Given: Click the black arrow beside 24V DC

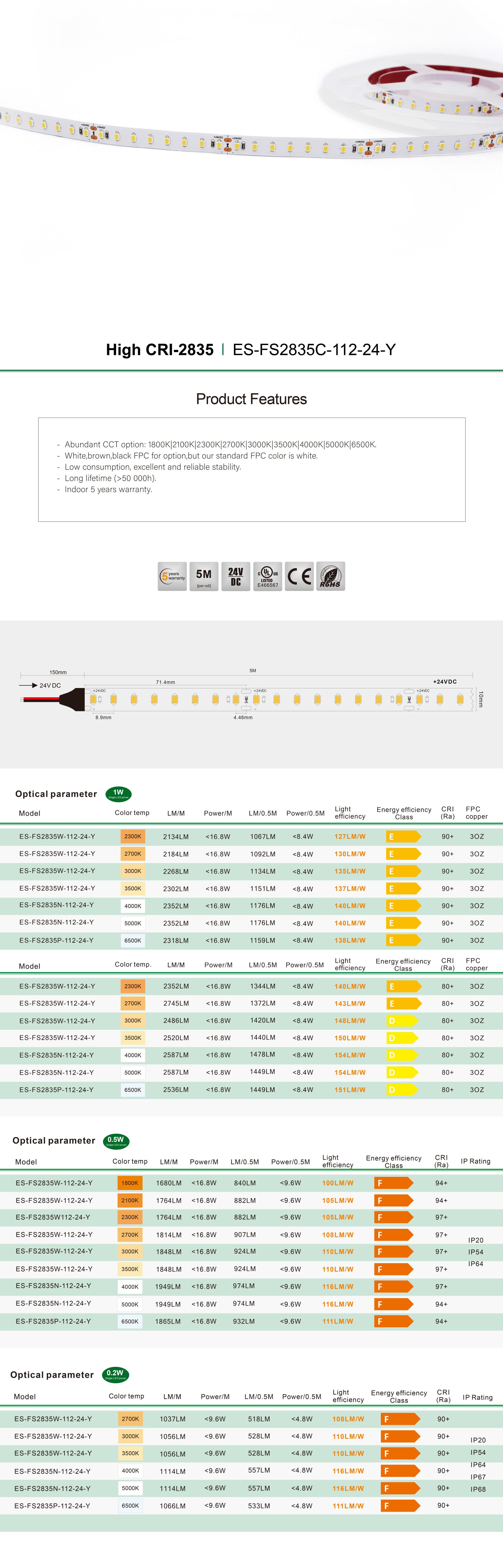Looking at the screenshot, I should pyautogui.click(x=28, y=685).
